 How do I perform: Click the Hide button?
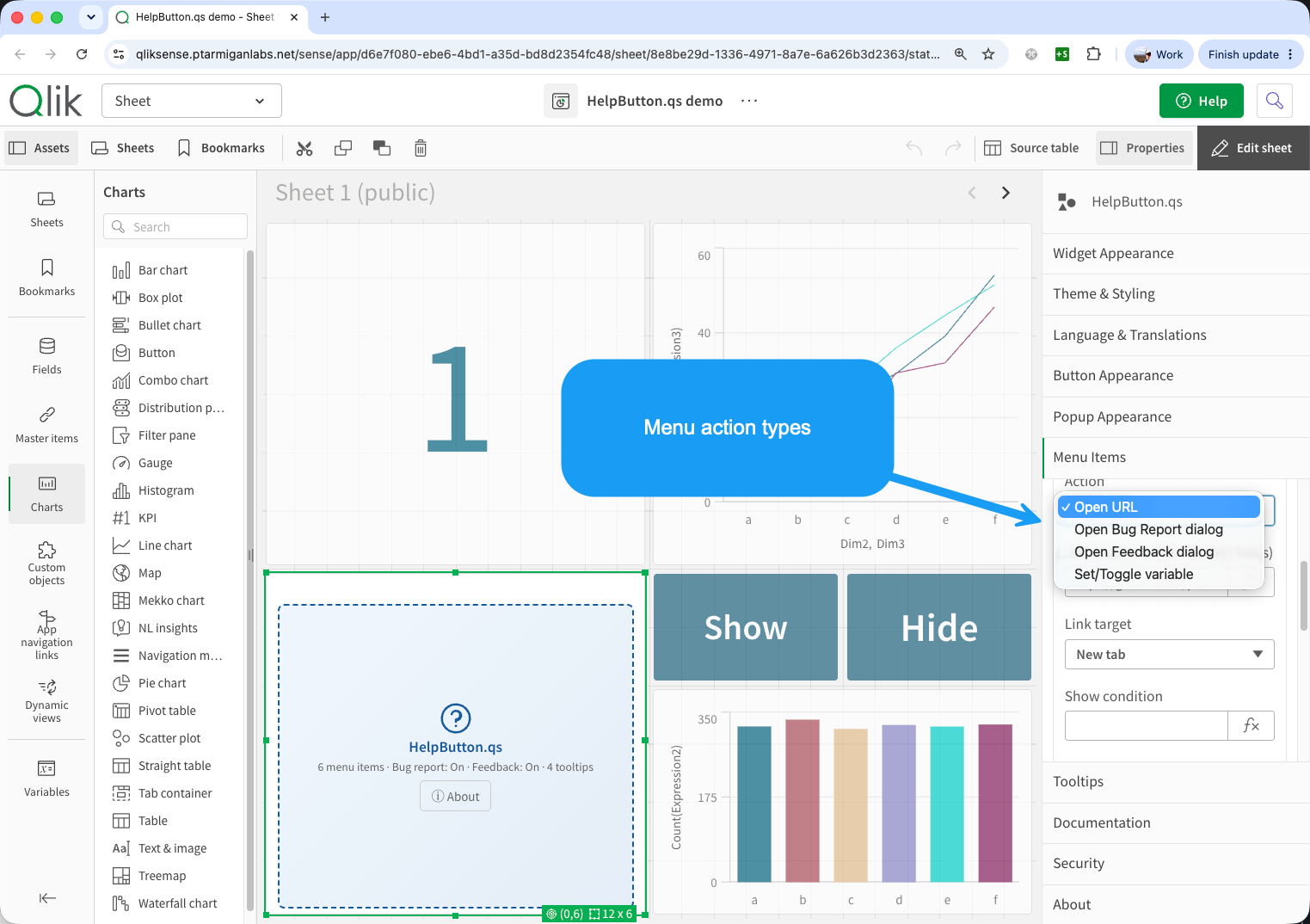pyautogui.click(x=939, y=627)
